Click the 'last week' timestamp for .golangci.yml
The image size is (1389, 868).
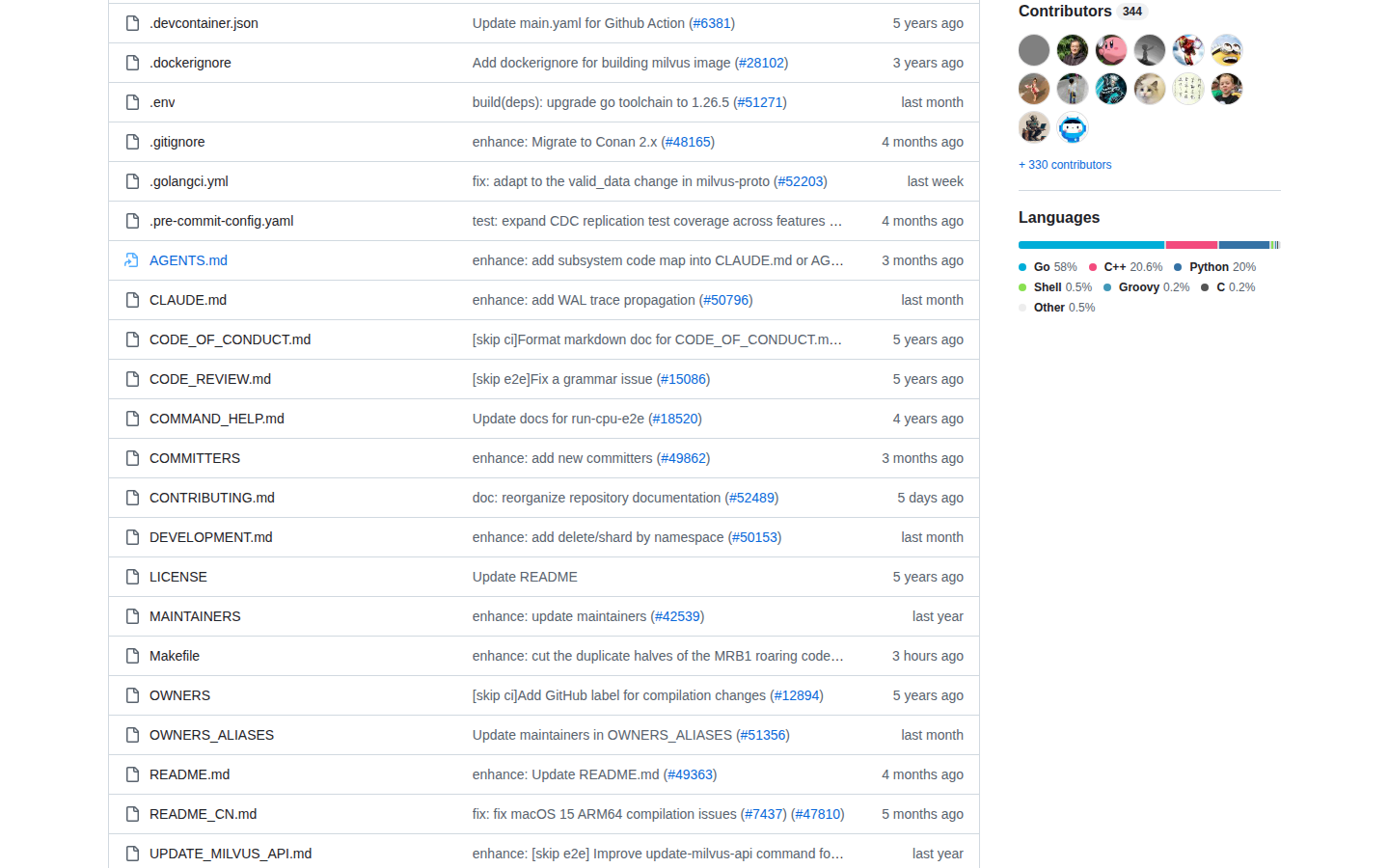(936, 181)
